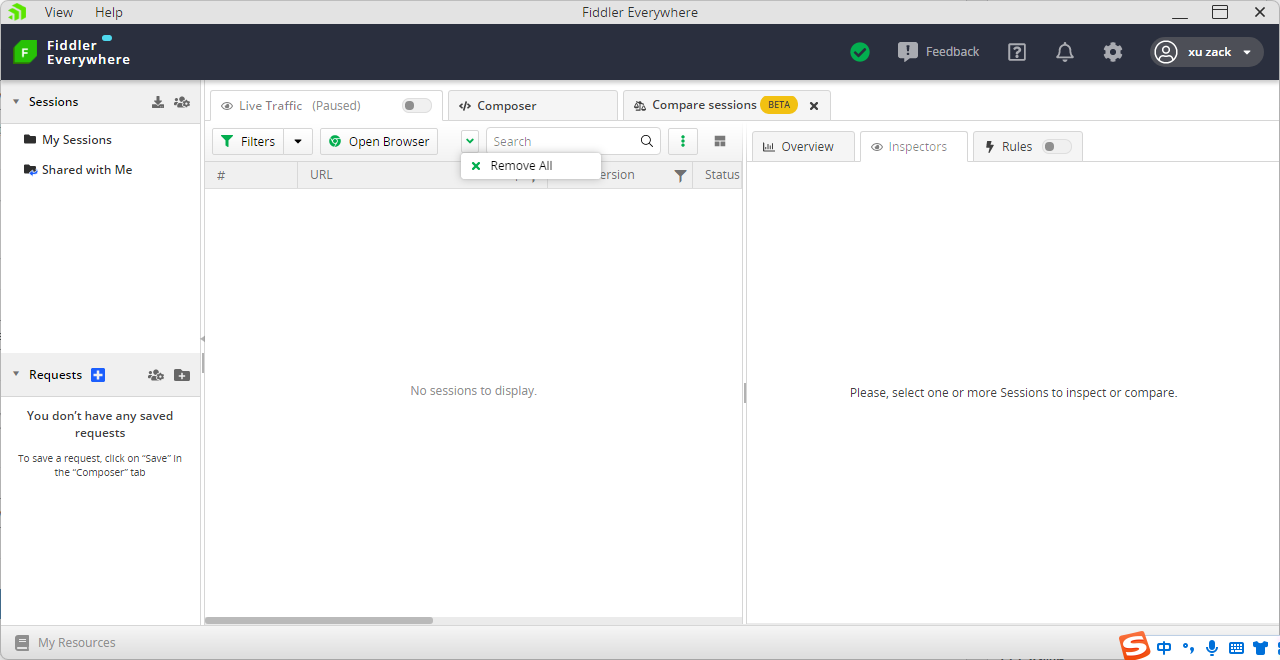Viewport: 1280px width, 660px height.
Task: Select Remove All from the menu
Action: click(x=520, y=166)
